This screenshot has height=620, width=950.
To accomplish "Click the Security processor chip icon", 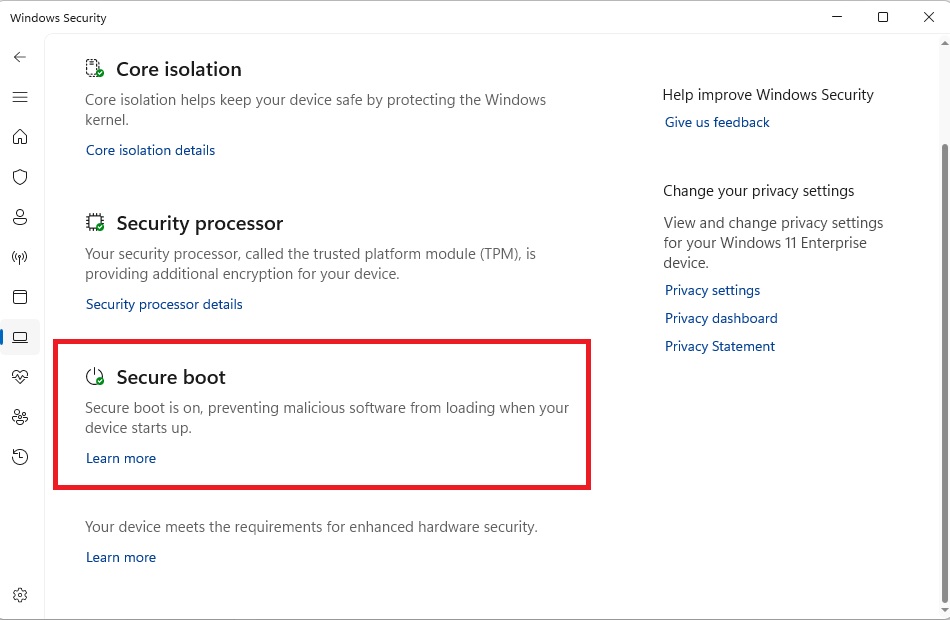I will 95,222.
